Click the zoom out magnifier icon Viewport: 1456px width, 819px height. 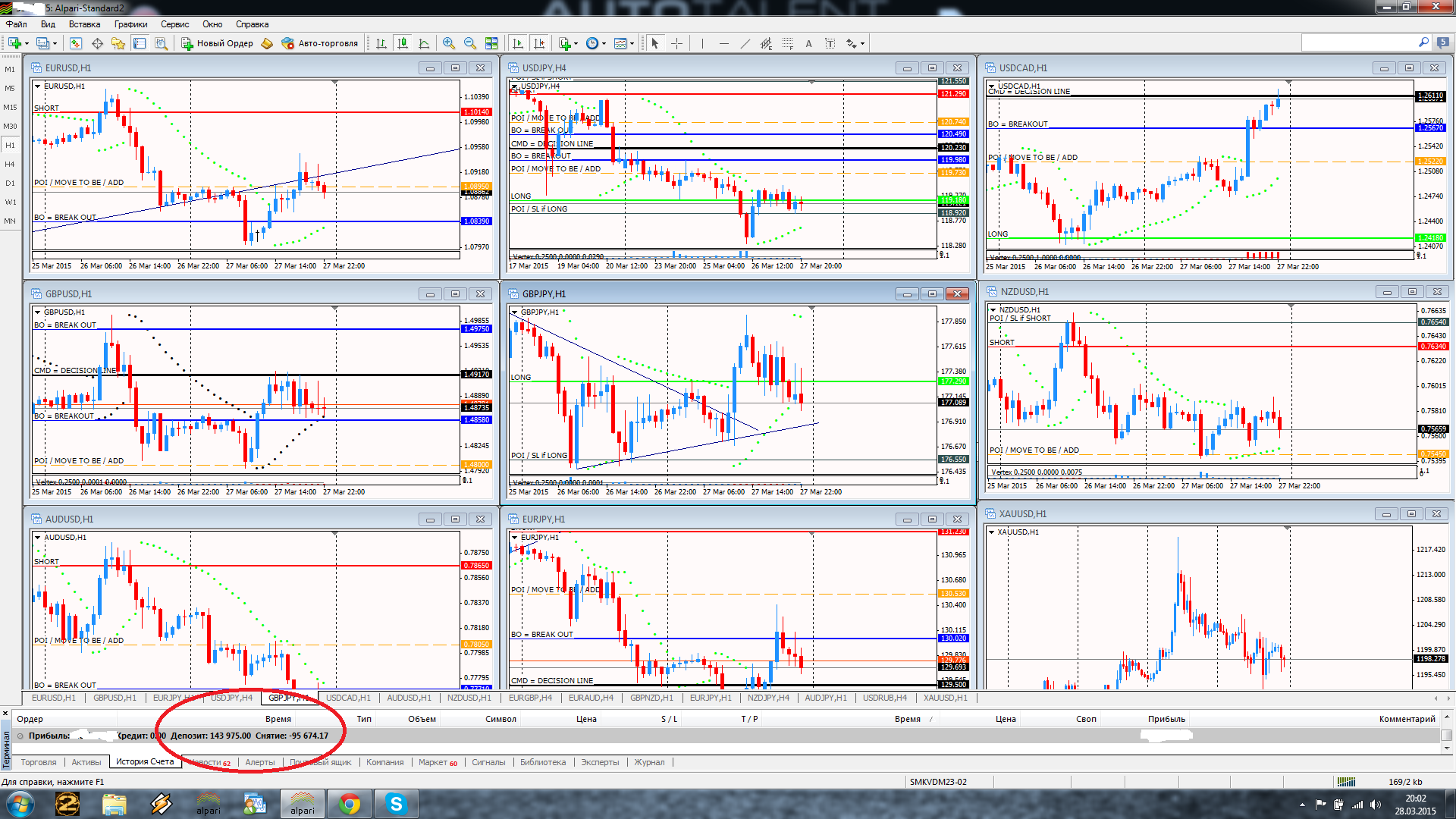point(470,43)
